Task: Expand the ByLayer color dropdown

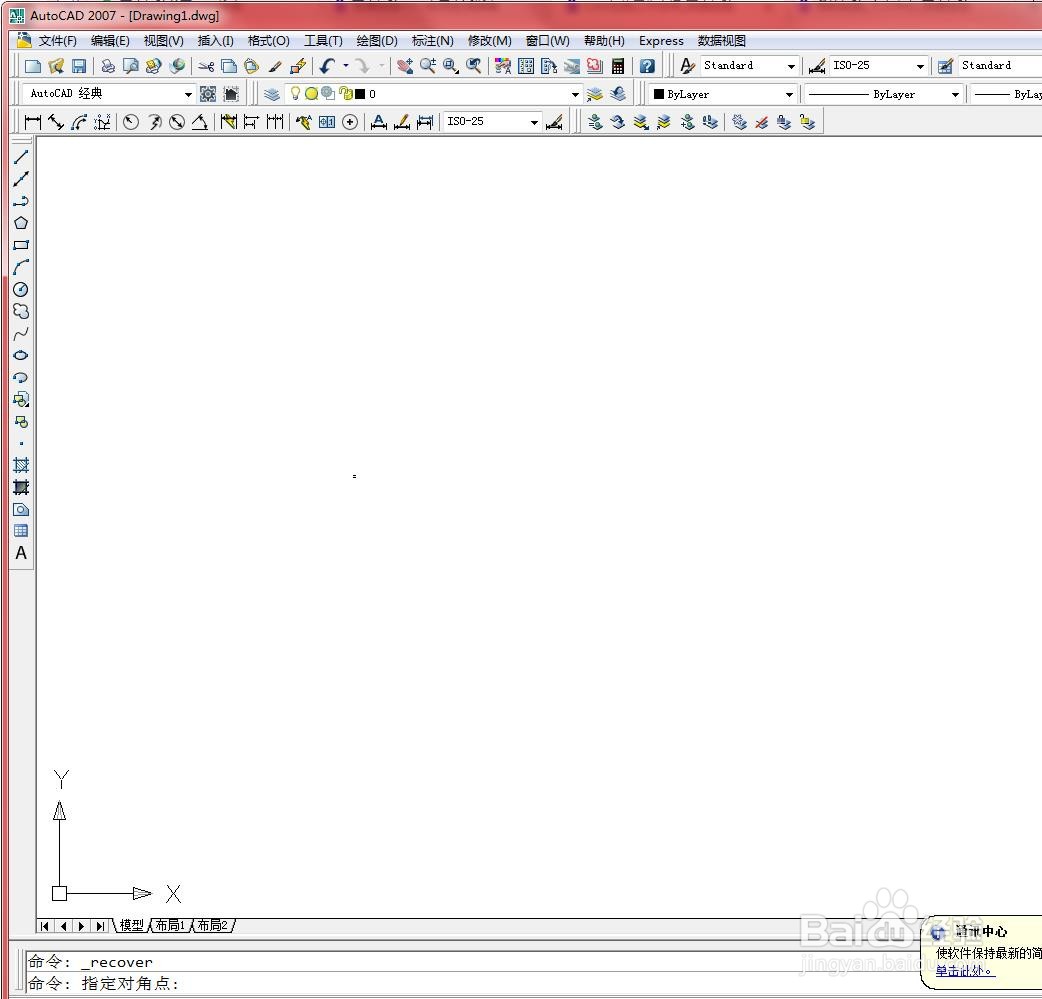Action: [789, 94]
